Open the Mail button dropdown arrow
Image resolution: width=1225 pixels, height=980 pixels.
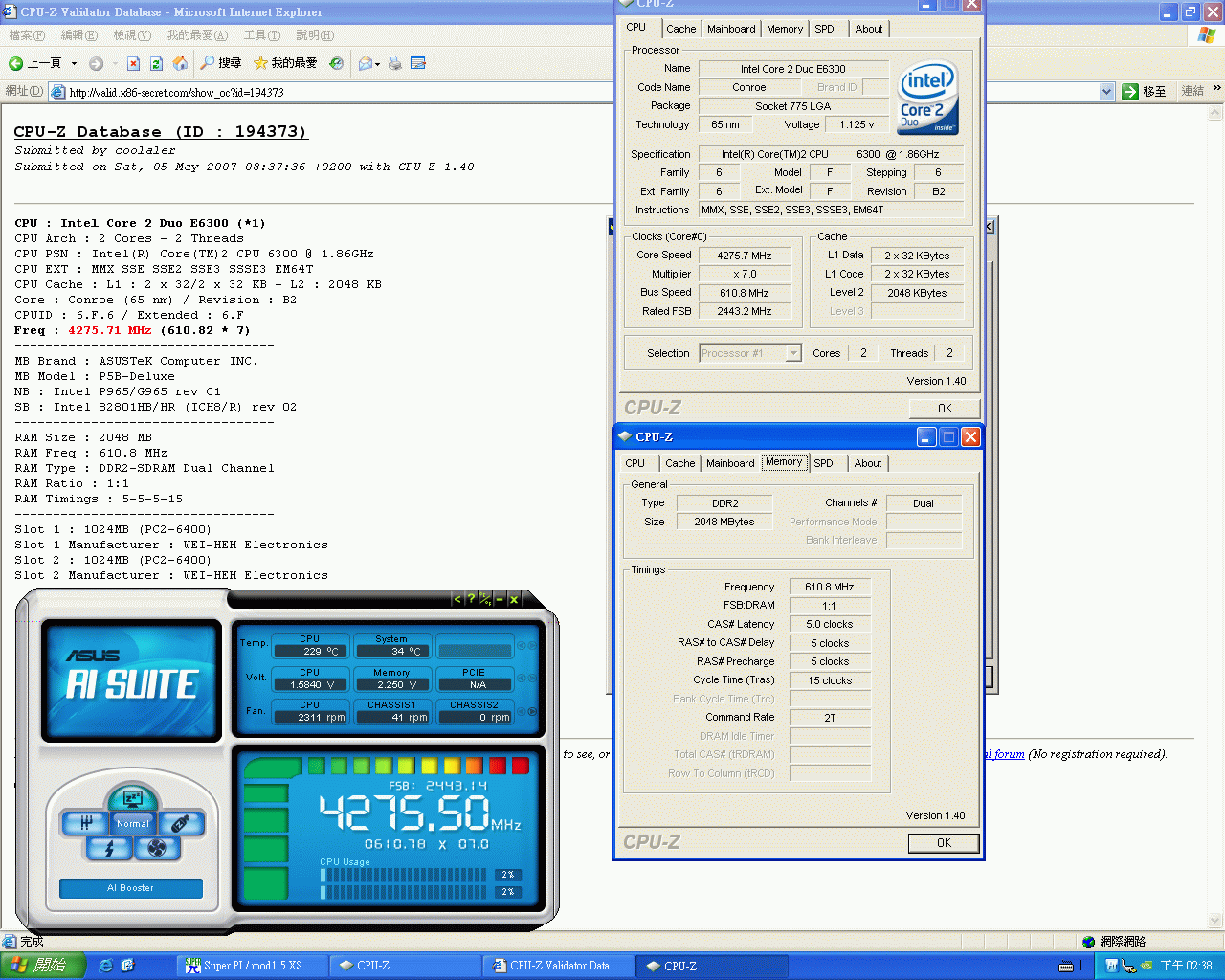pyautogui.click(x=378, y=64)
